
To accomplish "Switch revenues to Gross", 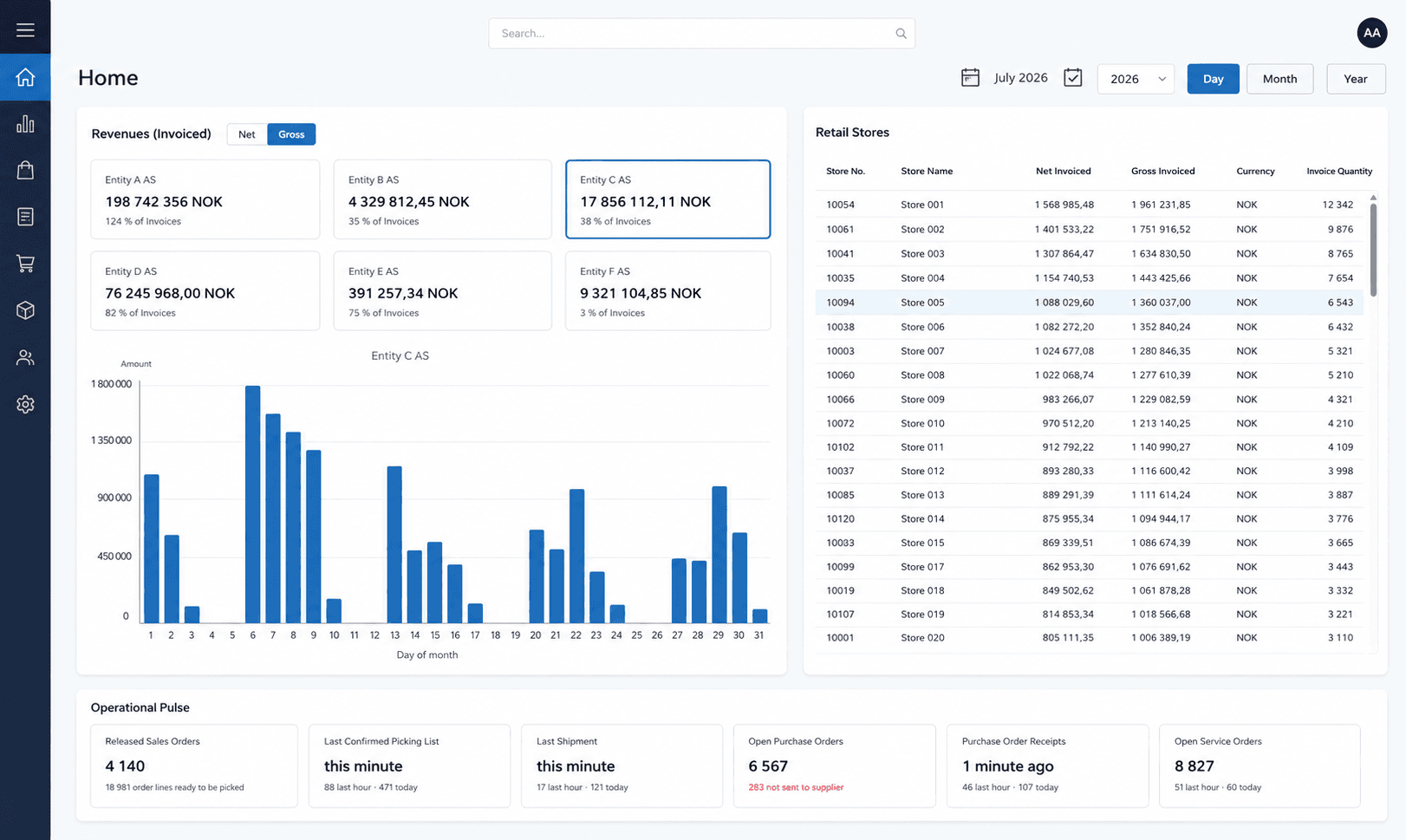I will point(291,134).
